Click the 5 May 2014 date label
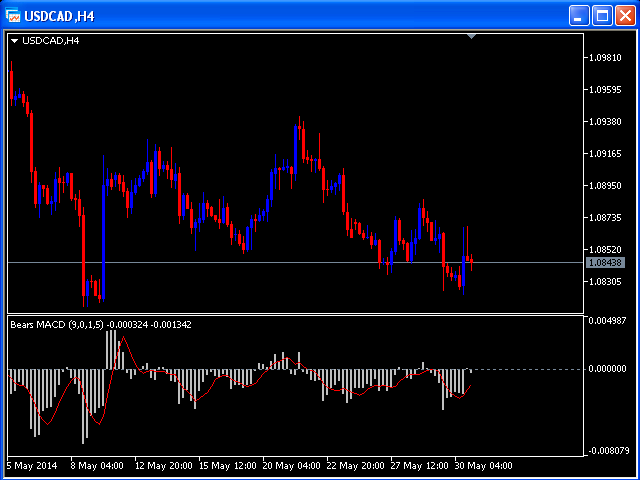640x480 pixels. click(x=32, y=466)
